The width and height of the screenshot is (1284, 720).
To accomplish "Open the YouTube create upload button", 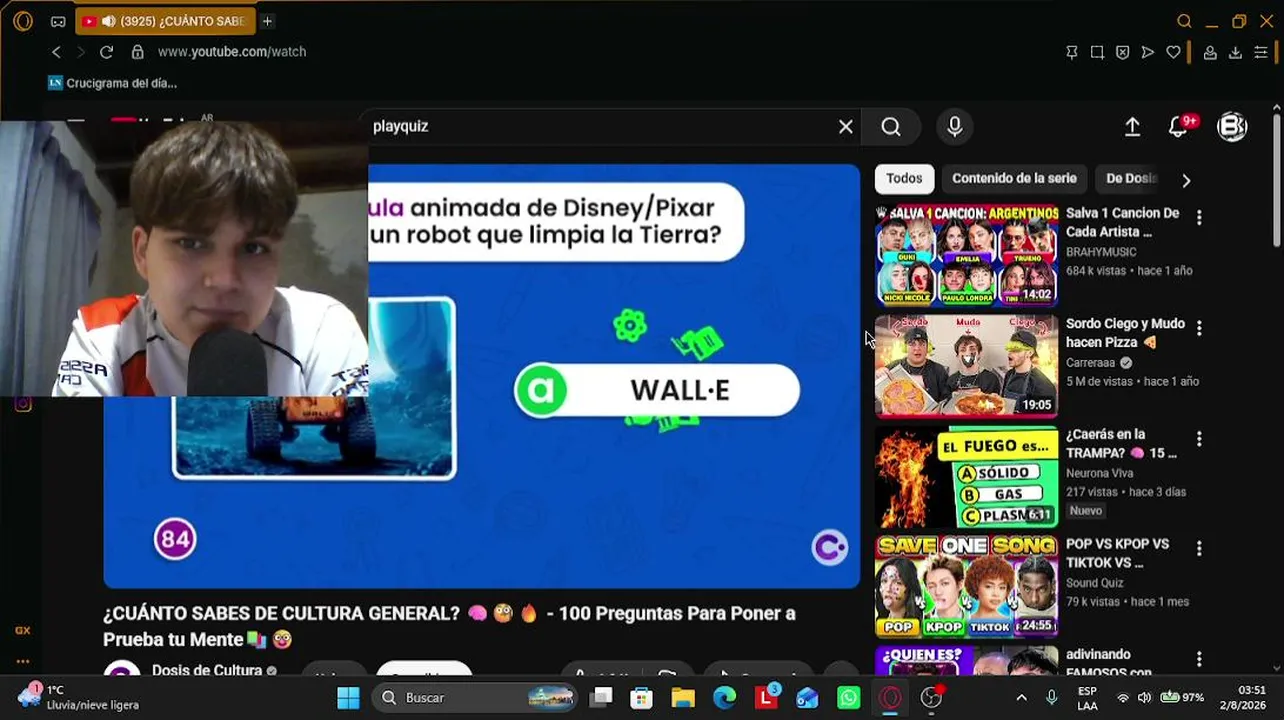I will point(1132,127).
